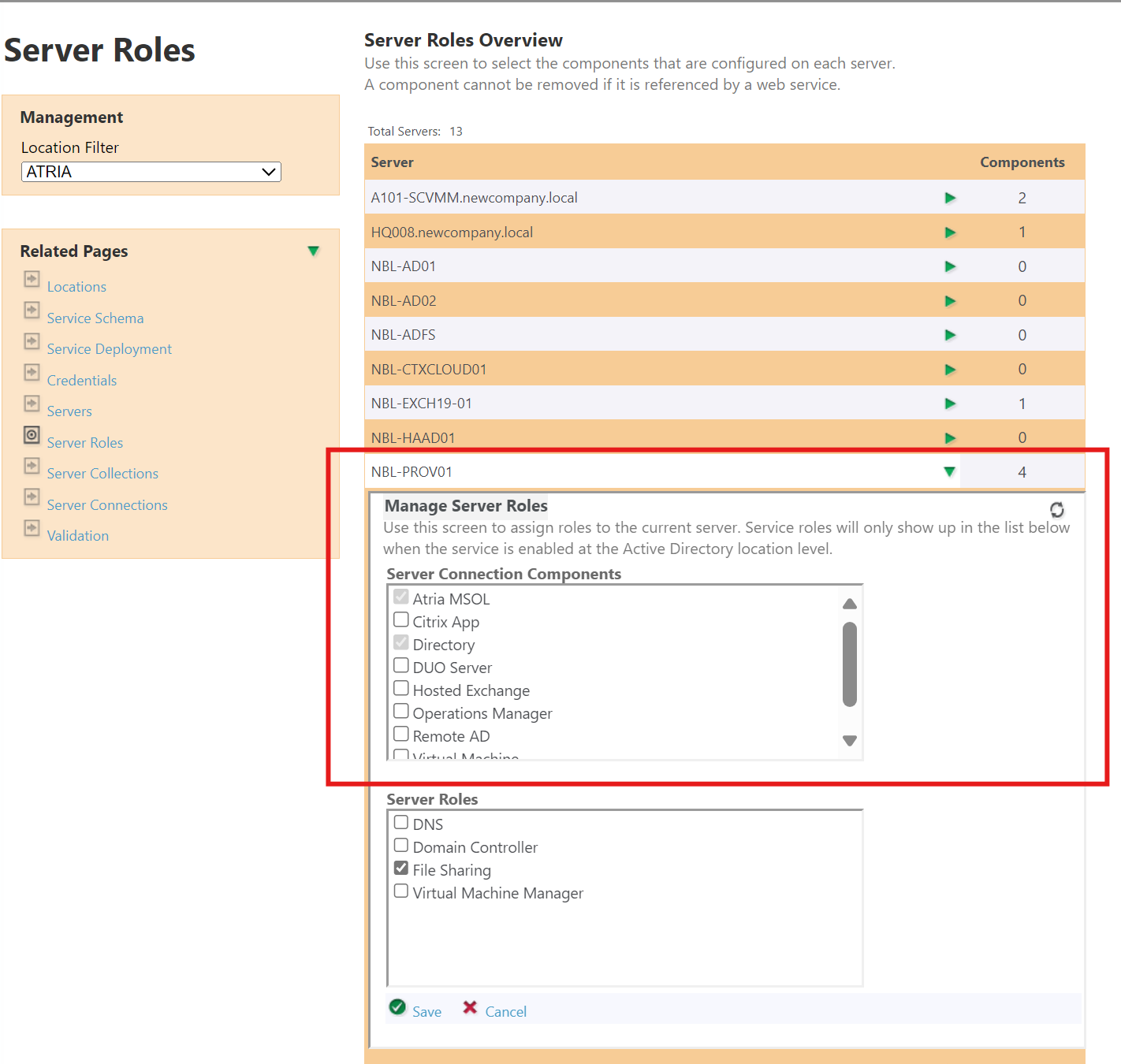Screen dimensions: 1121x1064
Task: Check the Hosted Exchange component
Action: coord(401,688)
